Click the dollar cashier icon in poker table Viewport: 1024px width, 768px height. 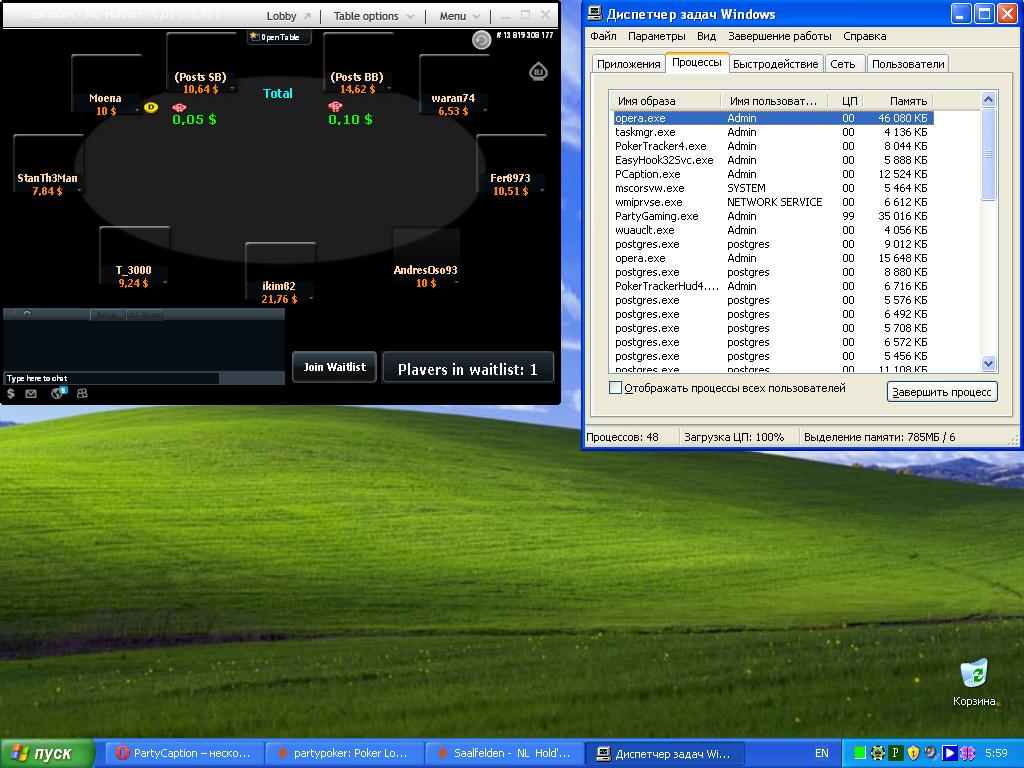[x=10, y=393]
